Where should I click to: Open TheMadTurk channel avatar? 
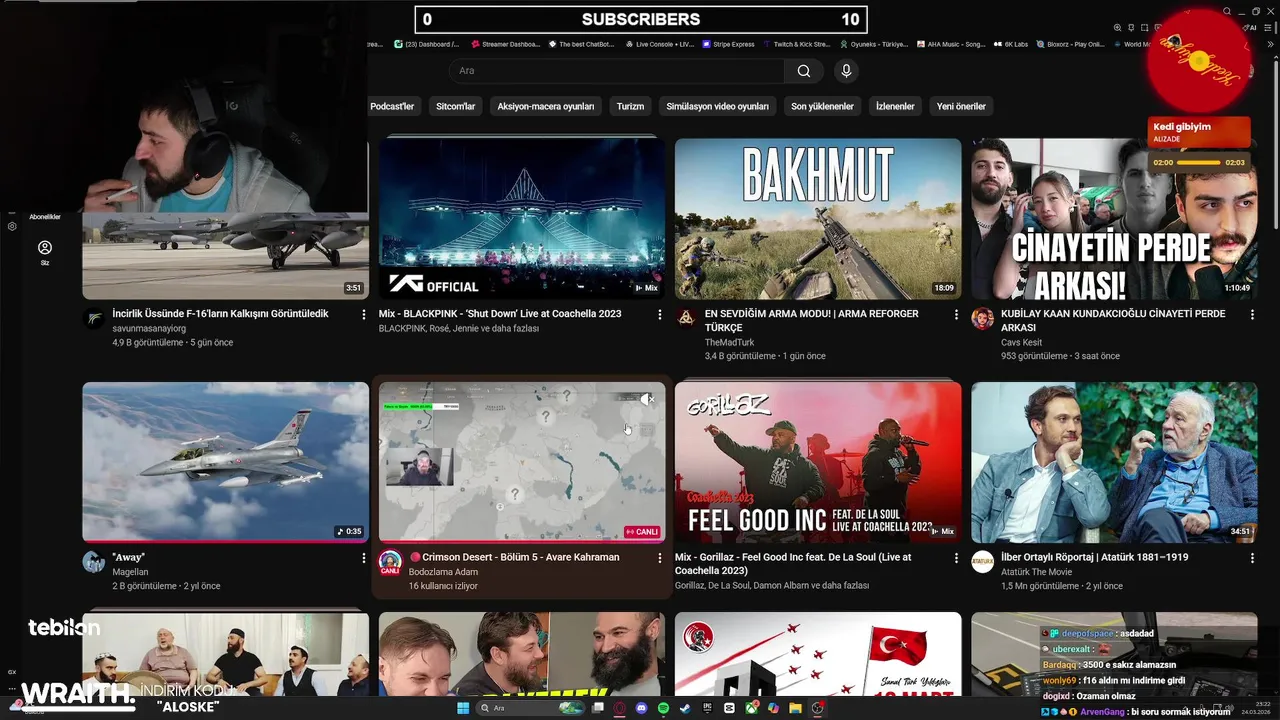[686, 319]
